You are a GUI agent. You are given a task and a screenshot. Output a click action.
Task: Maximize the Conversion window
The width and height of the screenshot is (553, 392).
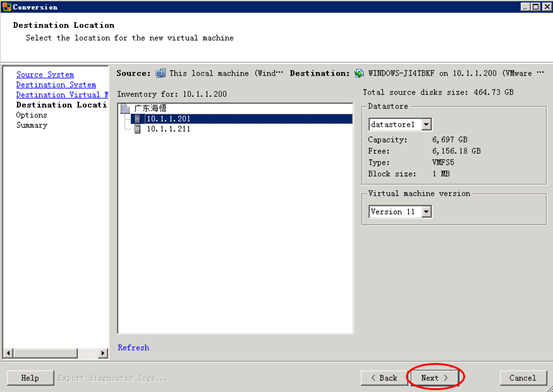pos(535,7)
